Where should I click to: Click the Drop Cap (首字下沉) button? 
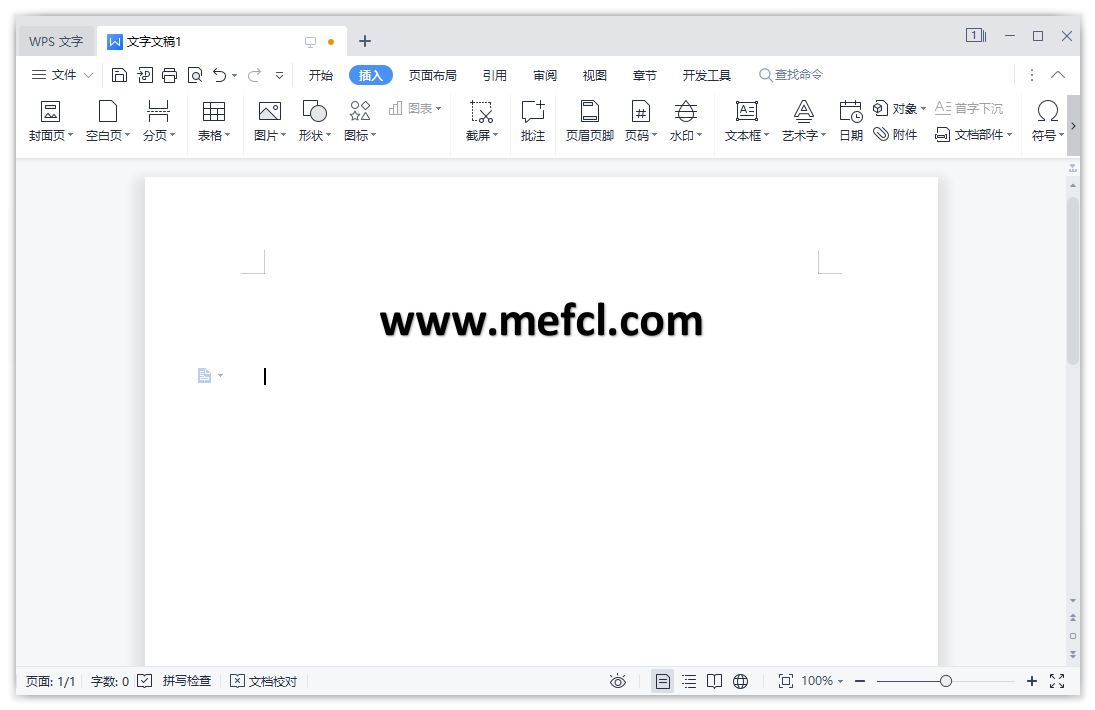969,109
